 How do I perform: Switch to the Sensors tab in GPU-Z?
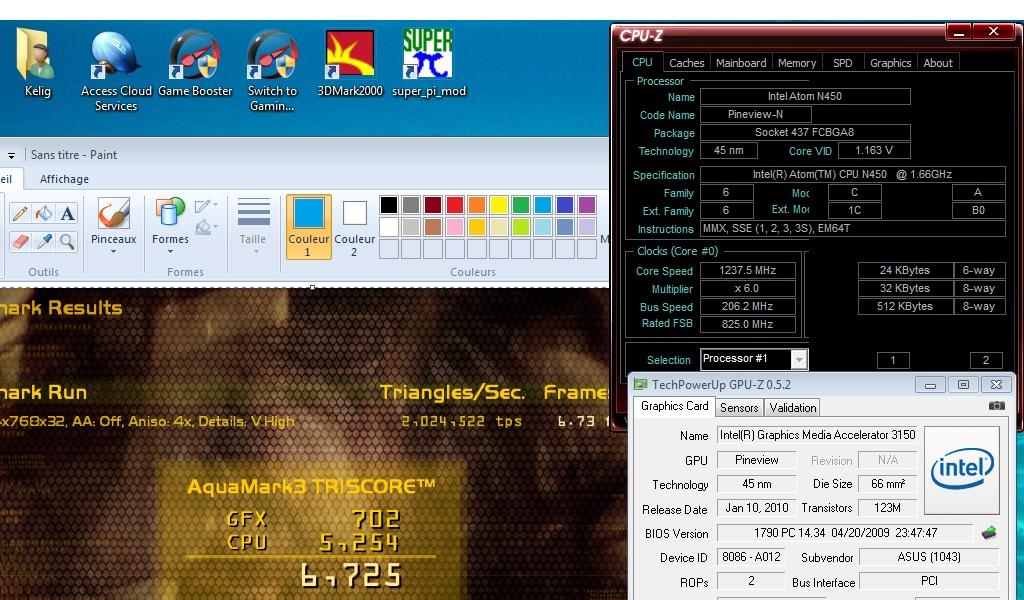pyautogui.click(x=739, y=408)
